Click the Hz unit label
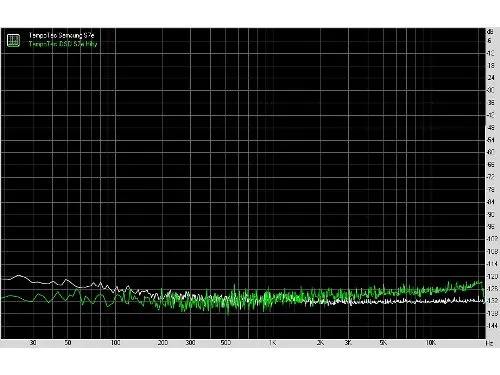 pos(489,343)
